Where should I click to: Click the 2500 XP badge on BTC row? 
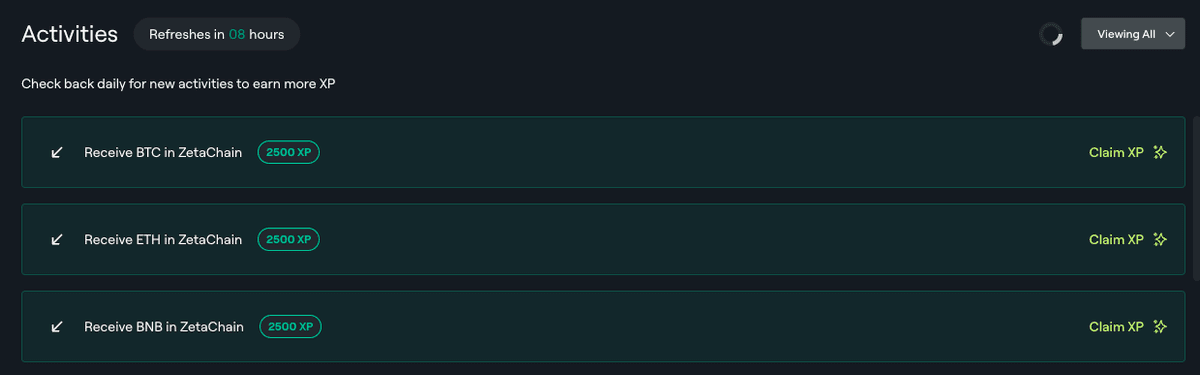(x=289, y=153)
